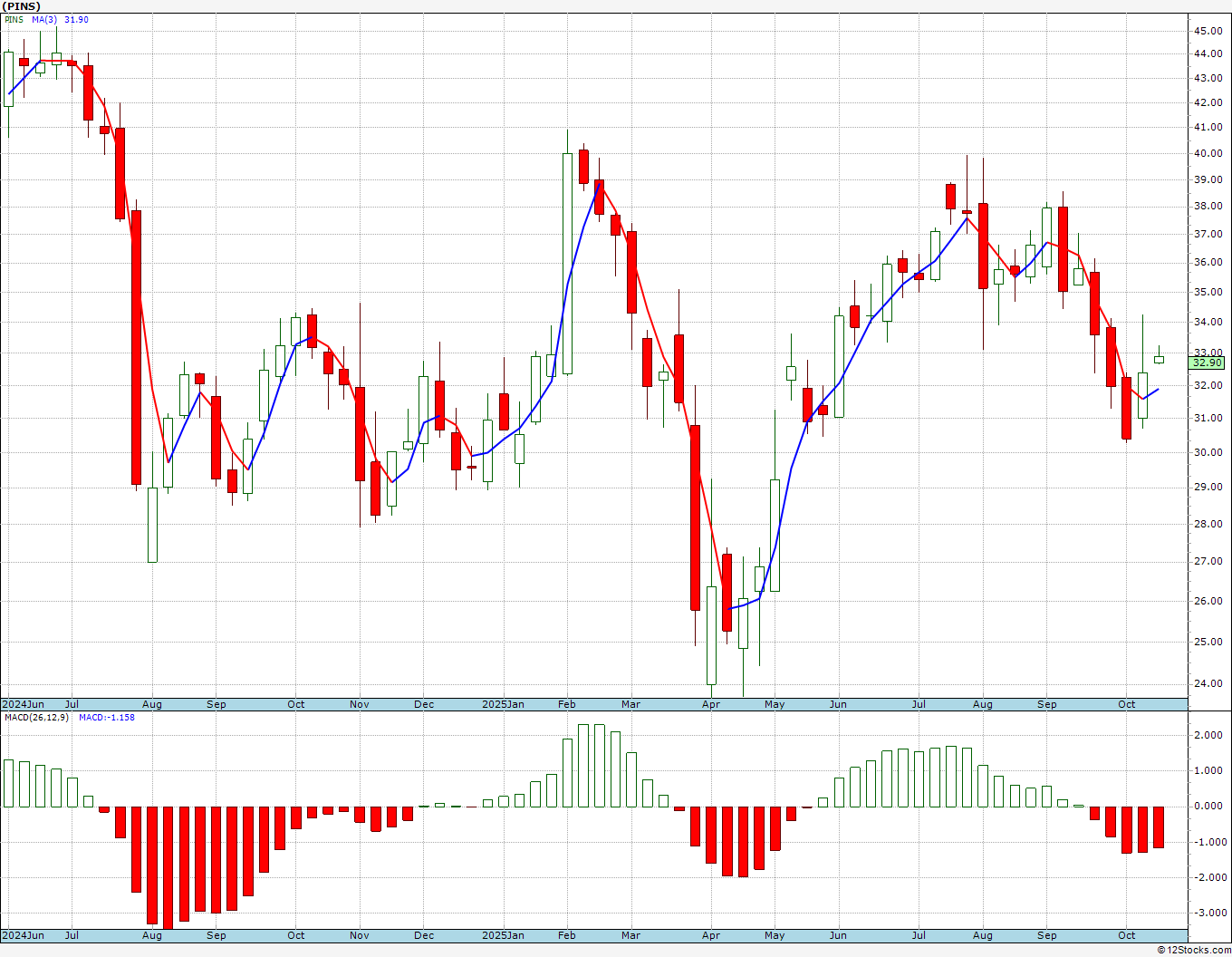Viewport: 1232px width, 957px height.
Task: Select the 38.00 price axis label
Action: pyautogui.click(x=1208, y=206)
